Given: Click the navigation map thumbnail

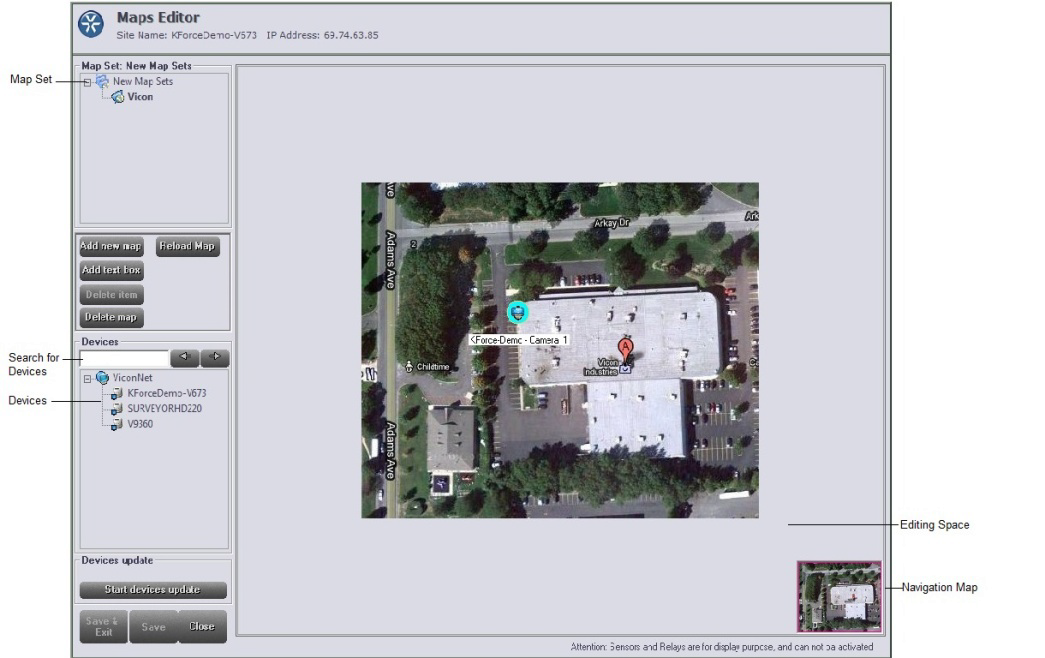Looking at the screenshot, I should tap(839, 597).
